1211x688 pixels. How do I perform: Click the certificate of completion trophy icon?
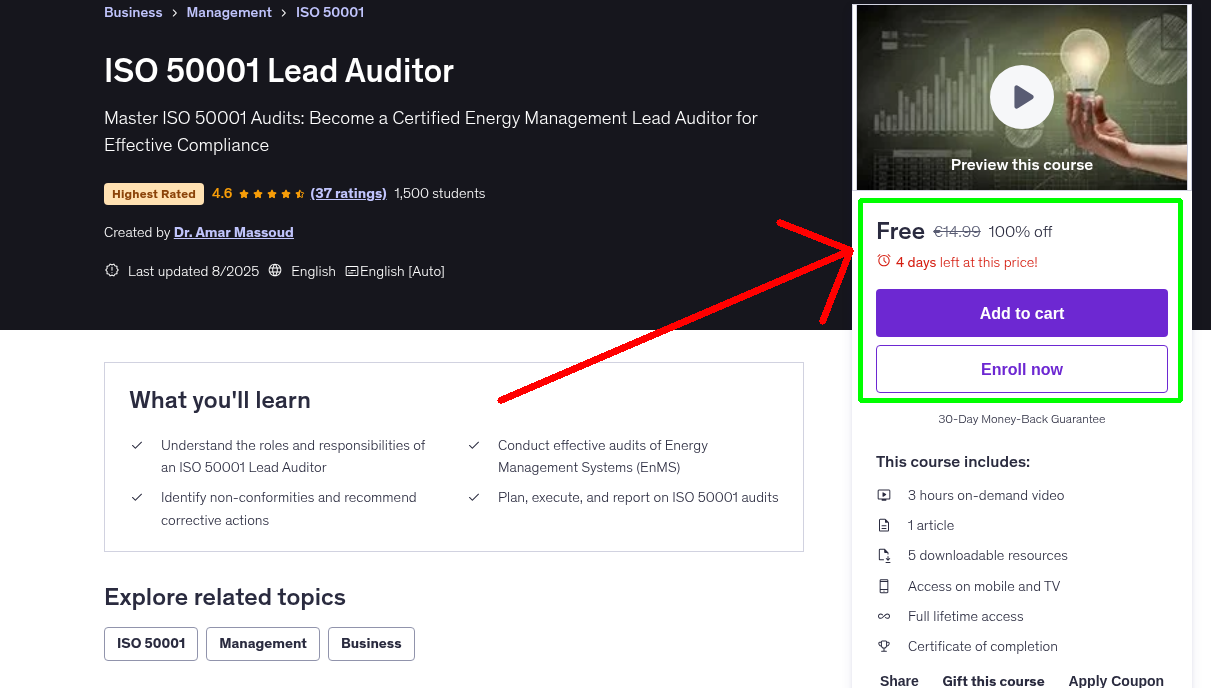pyautogui.click(x=884, y=646)
